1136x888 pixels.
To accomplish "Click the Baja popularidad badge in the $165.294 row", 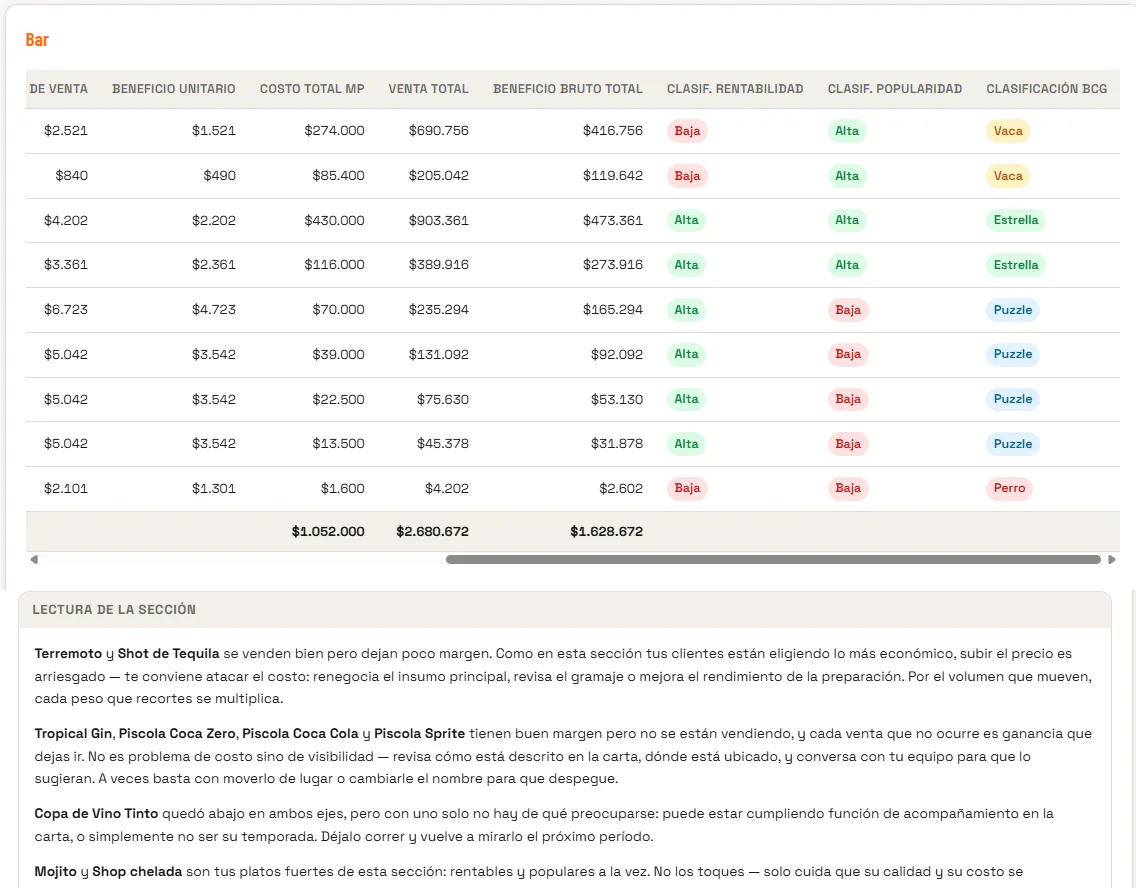I will coord(848,310).
